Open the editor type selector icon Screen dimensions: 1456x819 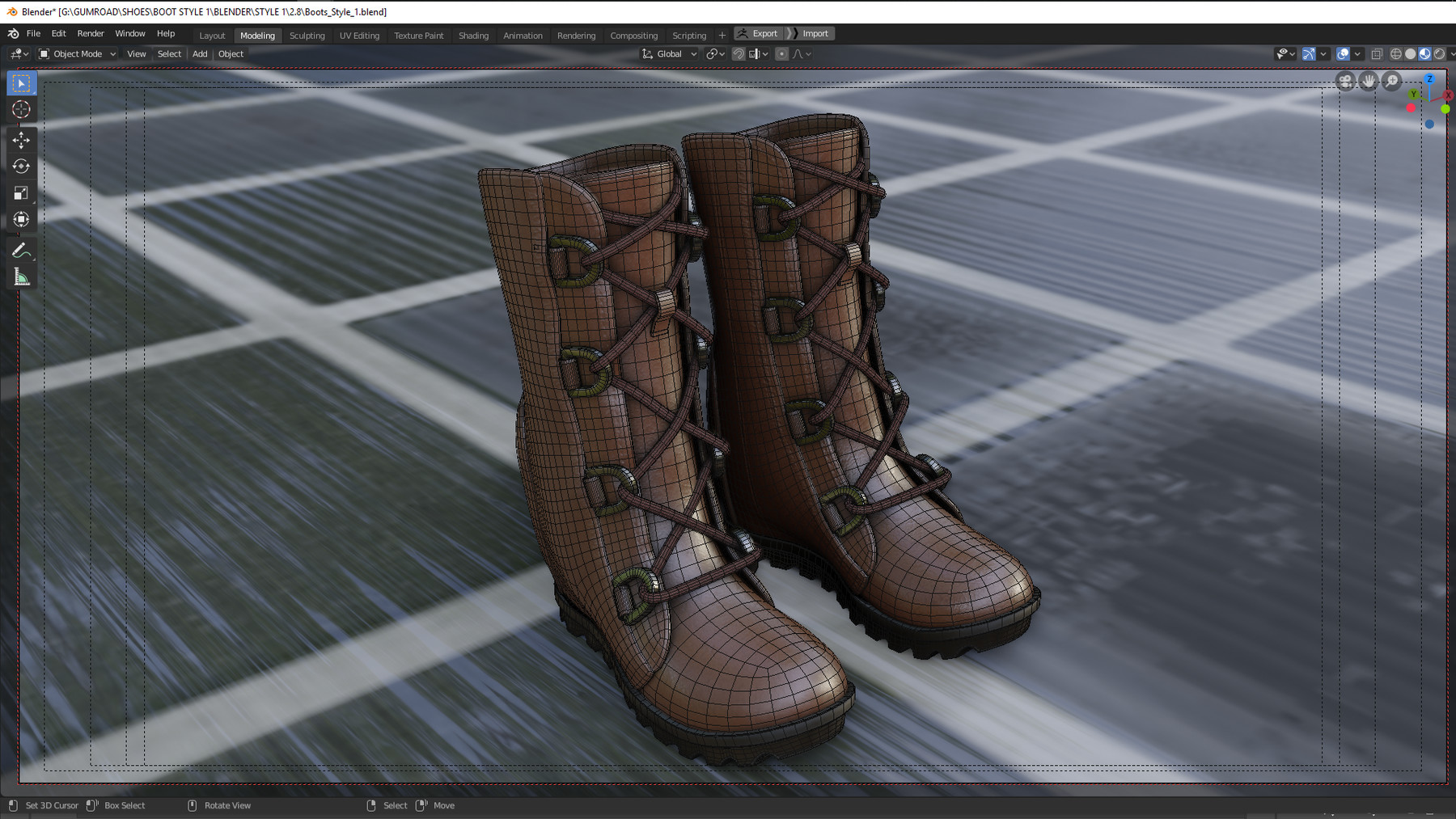tap(19, 54)
